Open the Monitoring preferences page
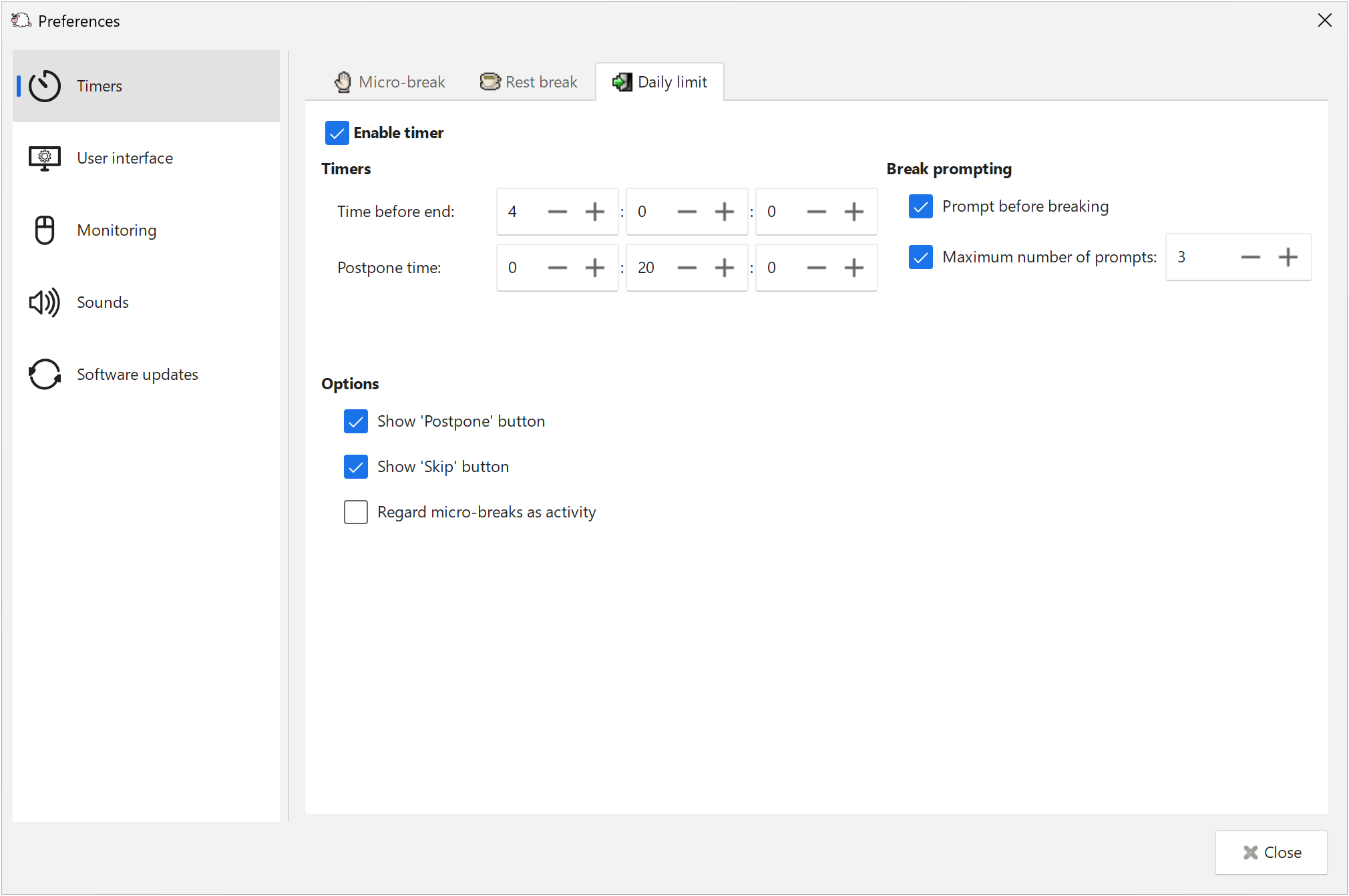 (146, 230)
